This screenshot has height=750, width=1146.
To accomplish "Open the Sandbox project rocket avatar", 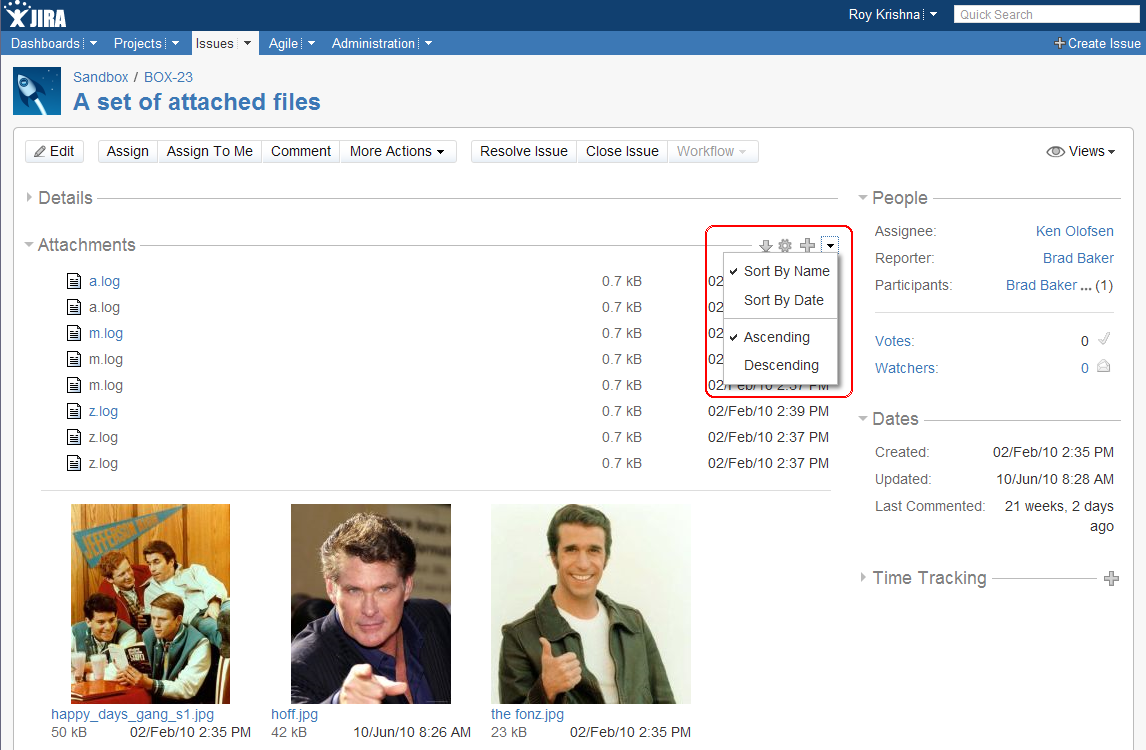I will [x=37, y=91].
